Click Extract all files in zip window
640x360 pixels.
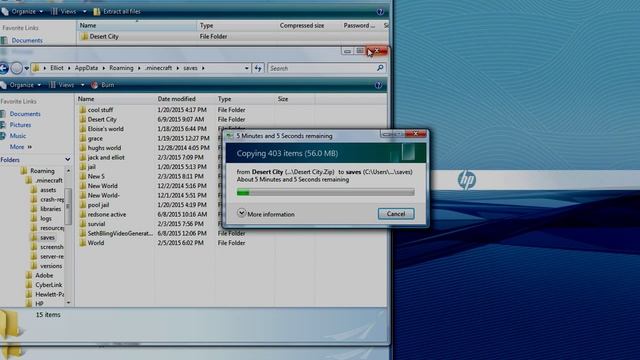tap(117, 11)
